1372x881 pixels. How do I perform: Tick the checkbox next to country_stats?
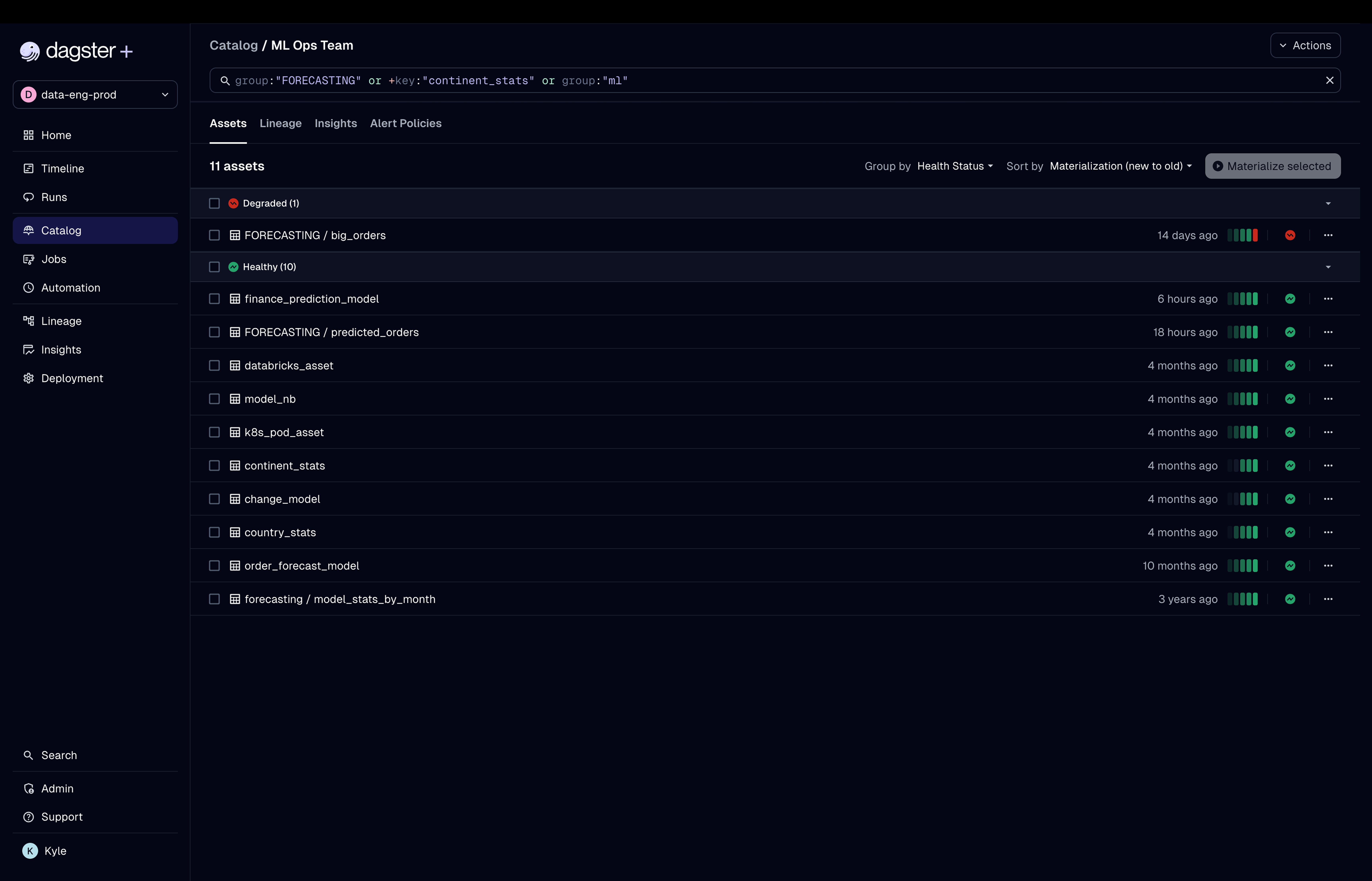tap(214, 532)
